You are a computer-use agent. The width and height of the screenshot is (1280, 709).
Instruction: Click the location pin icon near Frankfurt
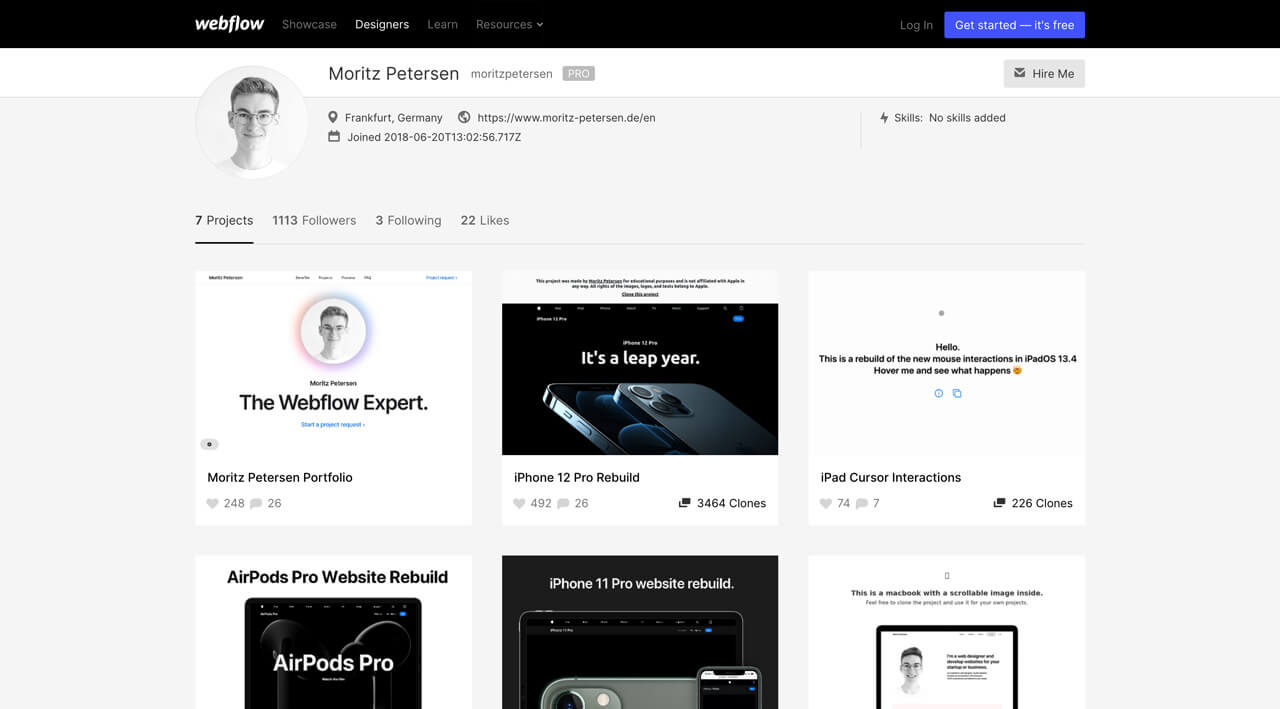(x=333, y=117)
